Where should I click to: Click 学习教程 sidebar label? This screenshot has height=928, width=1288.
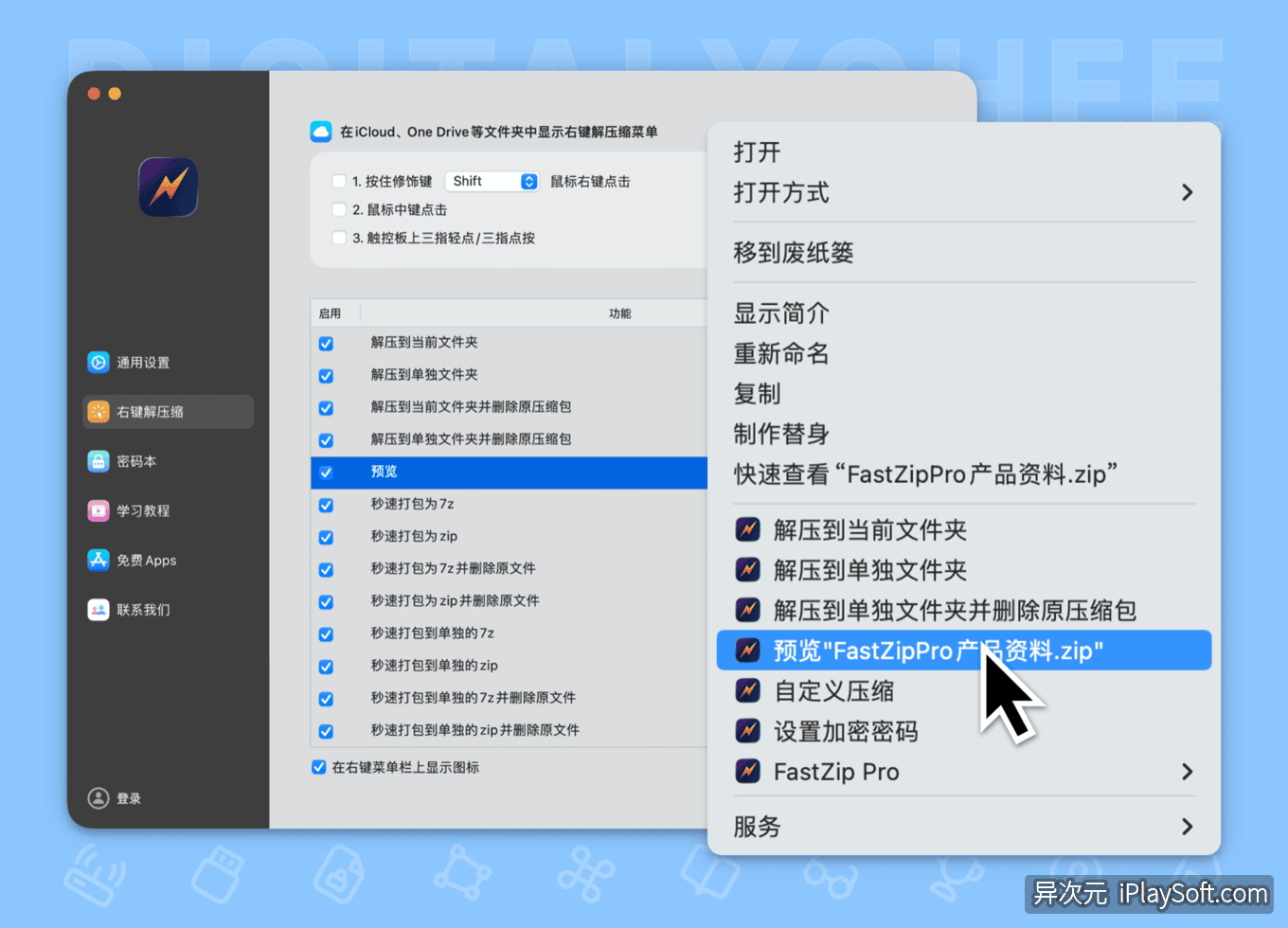tap(143, 510)
